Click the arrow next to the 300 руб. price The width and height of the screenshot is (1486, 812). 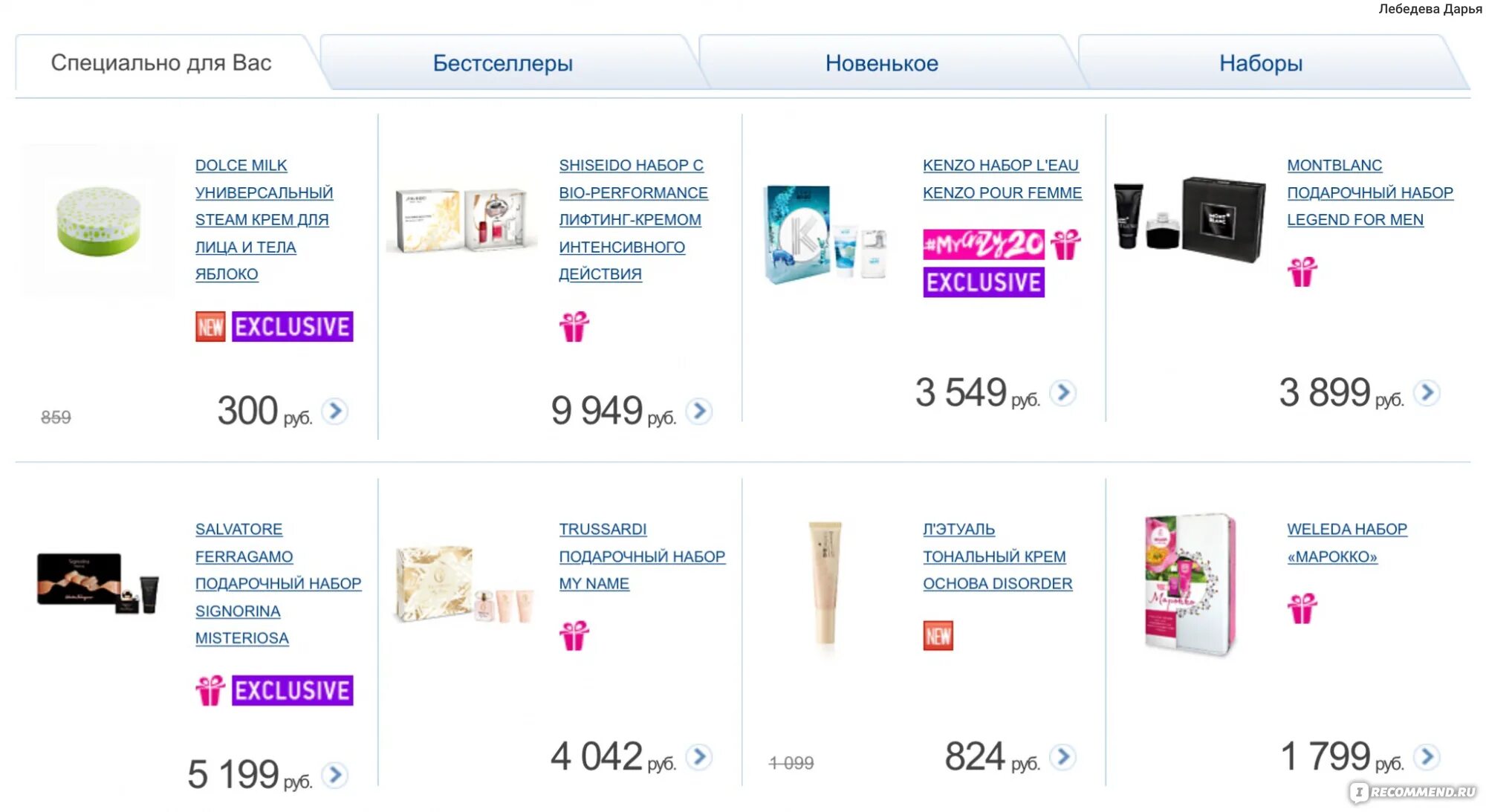point(335,411)
